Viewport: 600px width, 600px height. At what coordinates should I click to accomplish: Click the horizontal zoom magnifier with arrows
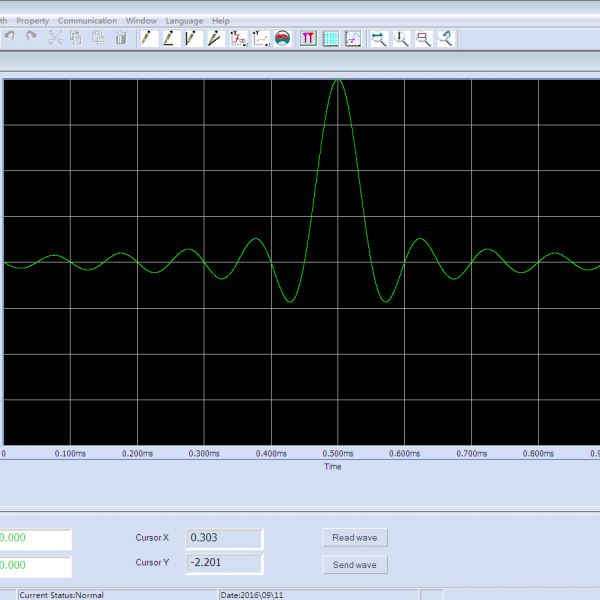click(379, 38)
